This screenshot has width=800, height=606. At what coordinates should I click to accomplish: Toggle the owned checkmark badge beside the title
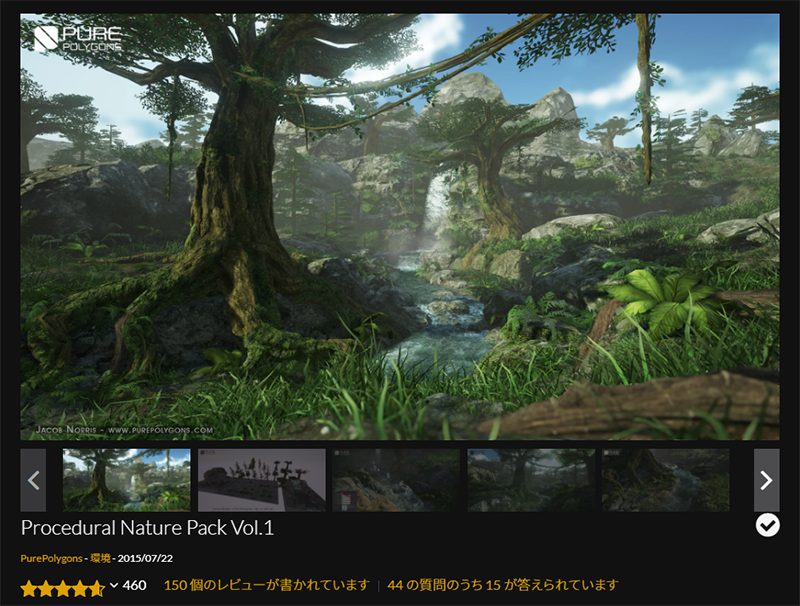767,525
